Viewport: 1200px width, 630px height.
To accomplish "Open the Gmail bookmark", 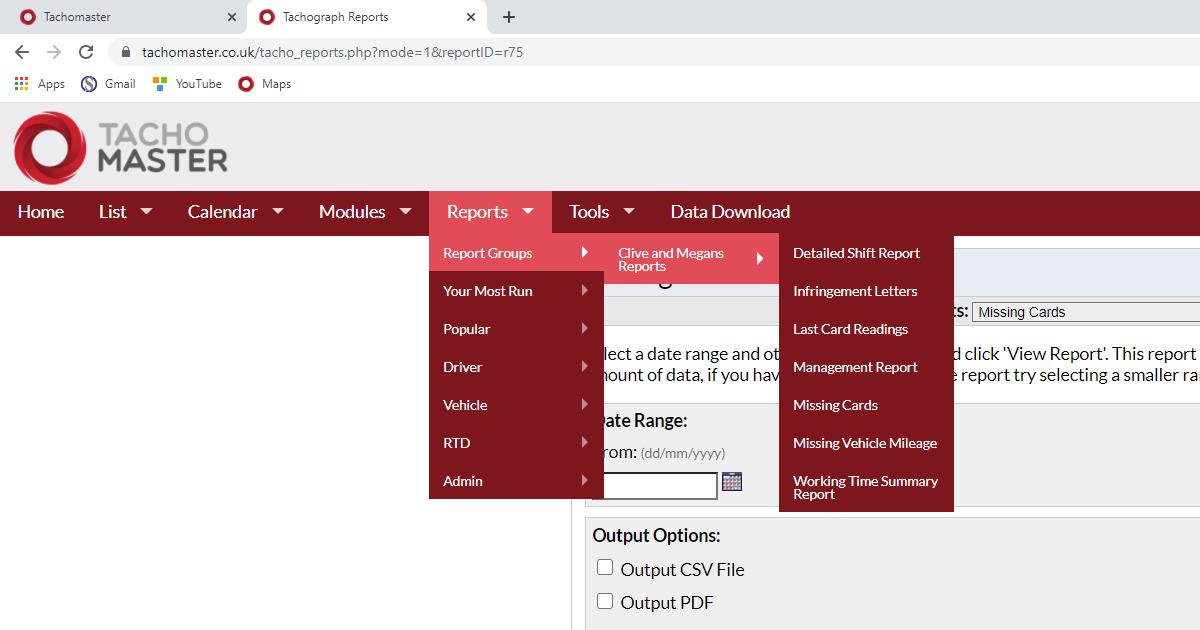I will point(108,84).
